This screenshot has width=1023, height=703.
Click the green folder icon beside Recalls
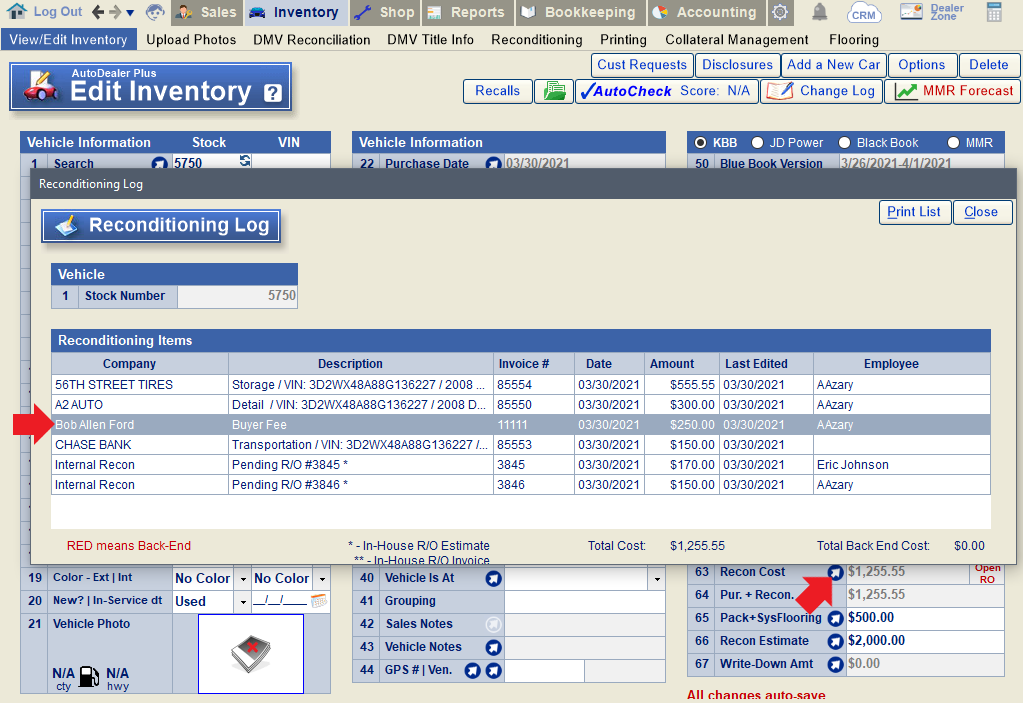tap(553, 91)
